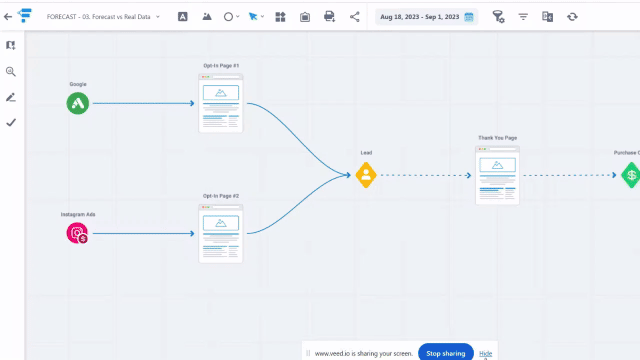640x360 pixels.
Task: Click the zoom magnifier sidebar icon
Action: click(x=11, y=72)
